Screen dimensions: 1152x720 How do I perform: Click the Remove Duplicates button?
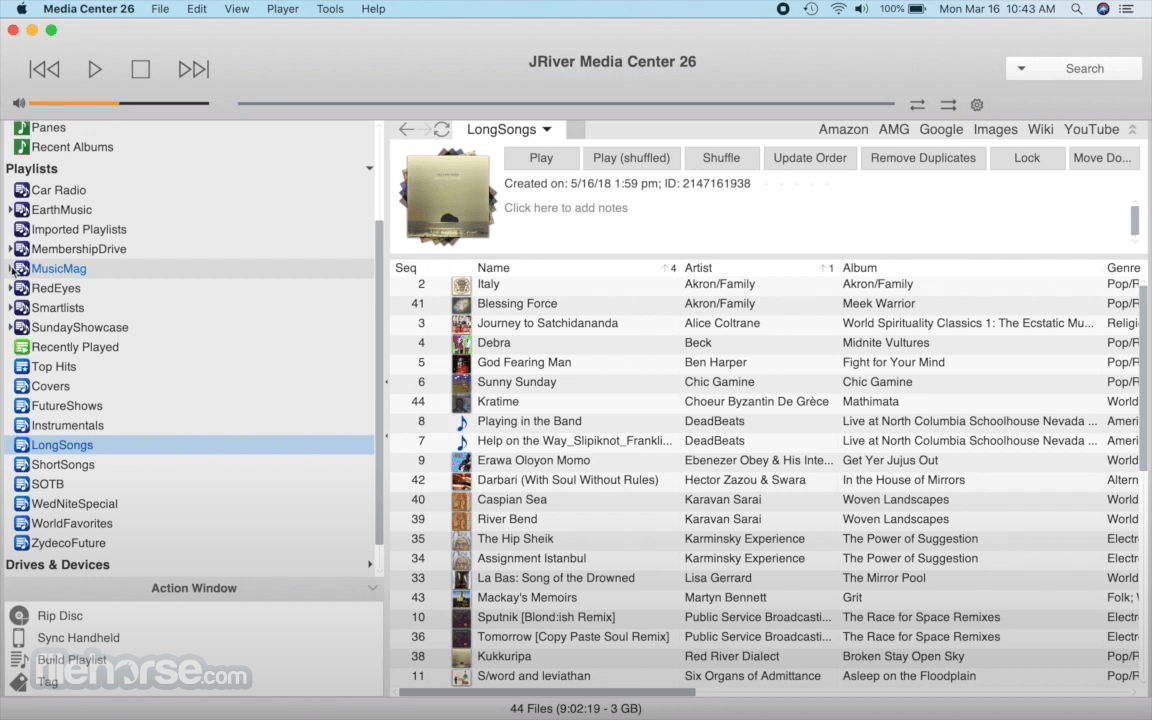[923, 158]
